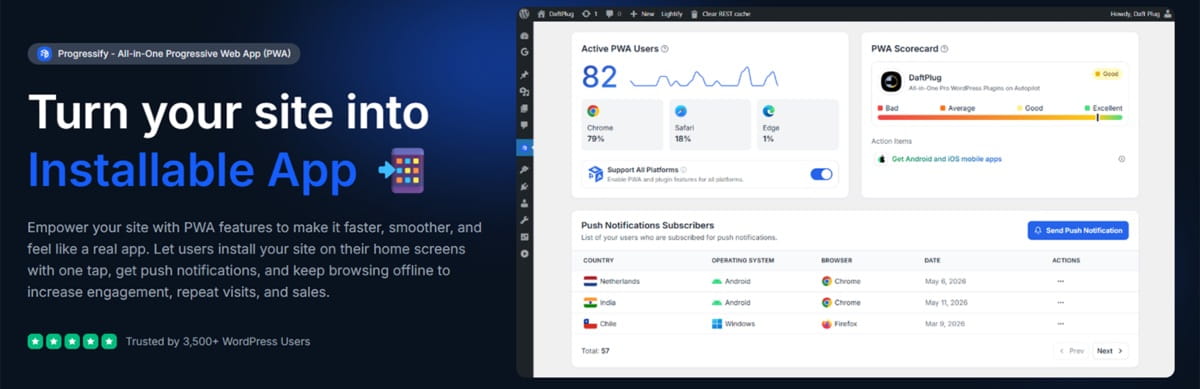Open the Media icon in sidebar
This screenshot has height=389, width=1200.
(x=524, y=91)
